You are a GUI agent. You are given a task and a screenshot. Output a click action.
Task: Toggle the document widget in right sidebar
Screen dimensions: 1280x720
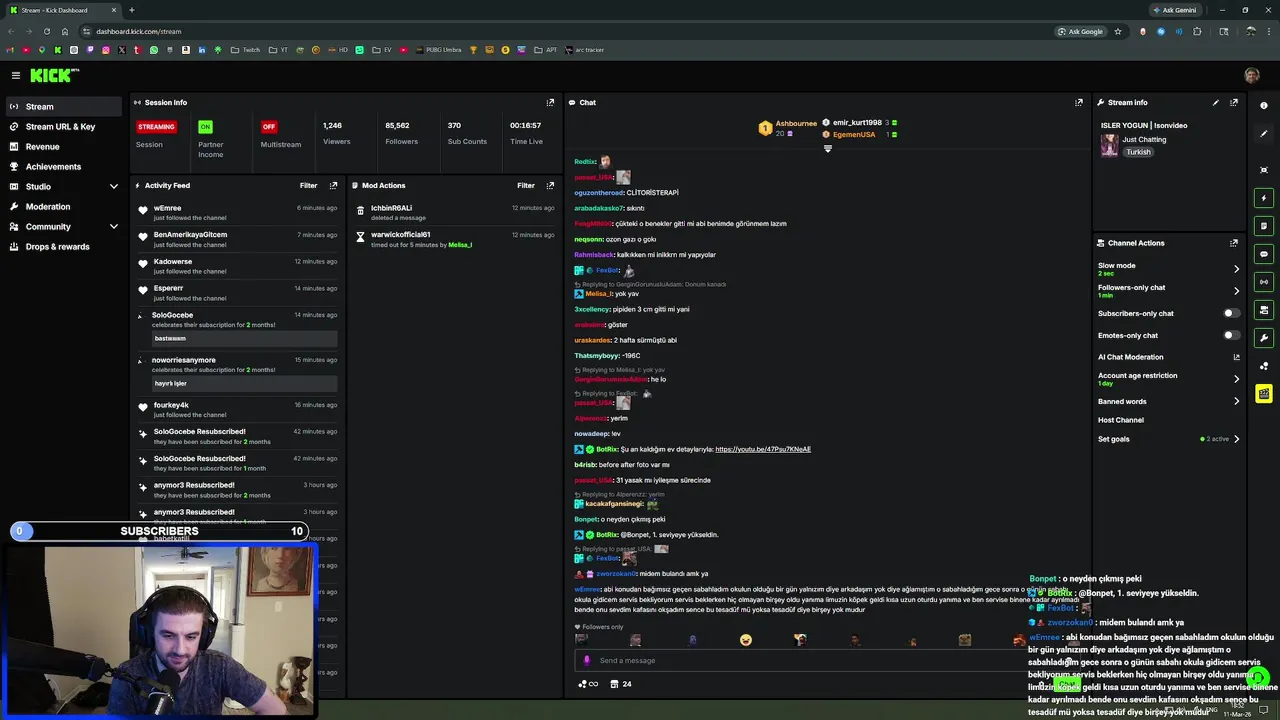(1264, 226)
